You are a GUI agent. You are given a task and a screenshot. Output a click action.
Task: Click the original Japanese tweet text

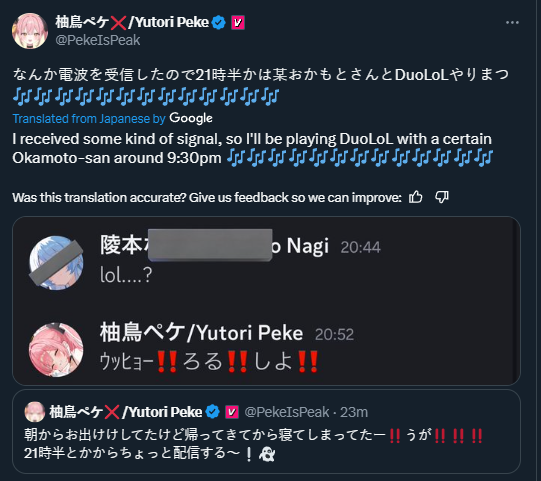pos(261,85)
